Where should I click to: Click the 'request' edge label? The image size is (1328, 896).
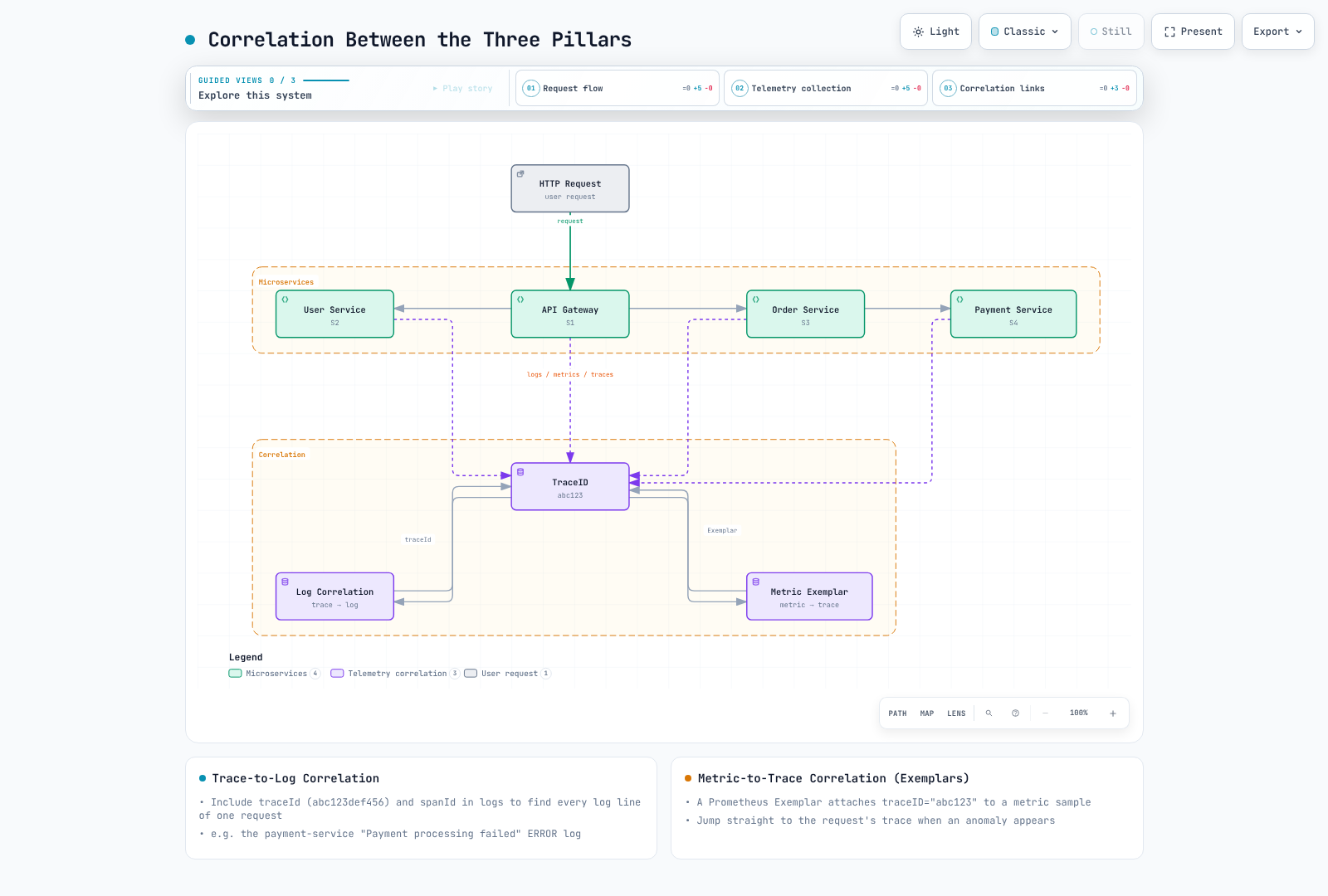coord(570,222)
